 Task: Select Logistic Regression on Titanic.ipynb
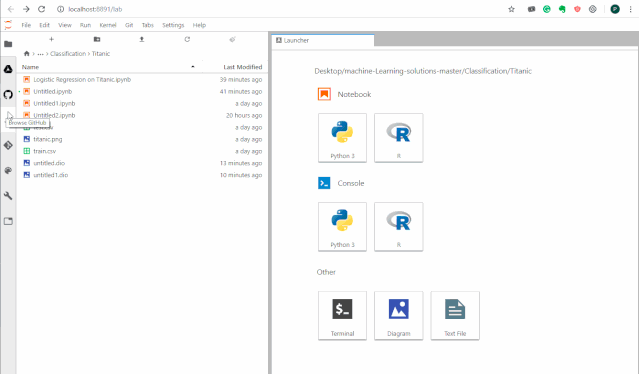coord(142,79)
